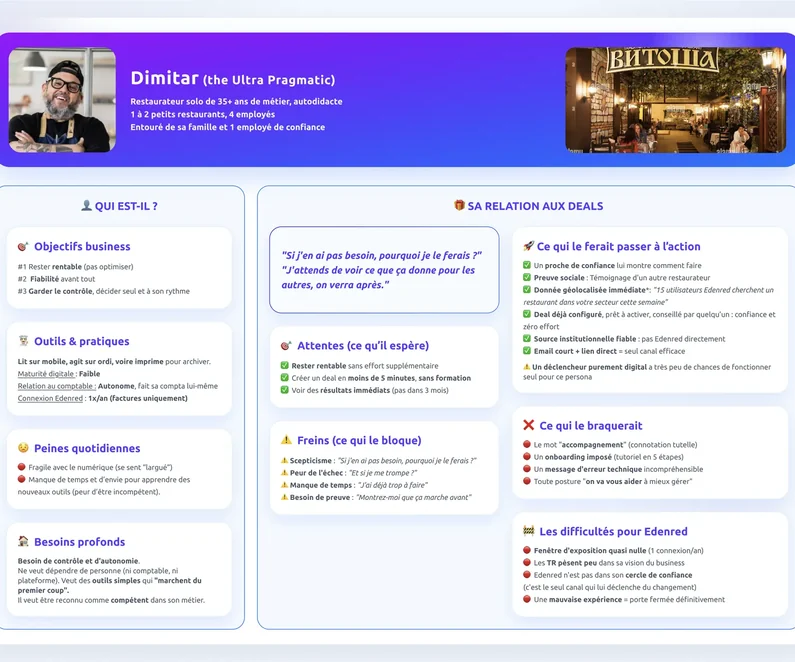Click the Ce qui le braquerait heading text
This screenshot has height=662, width=795.
[591, 426]
